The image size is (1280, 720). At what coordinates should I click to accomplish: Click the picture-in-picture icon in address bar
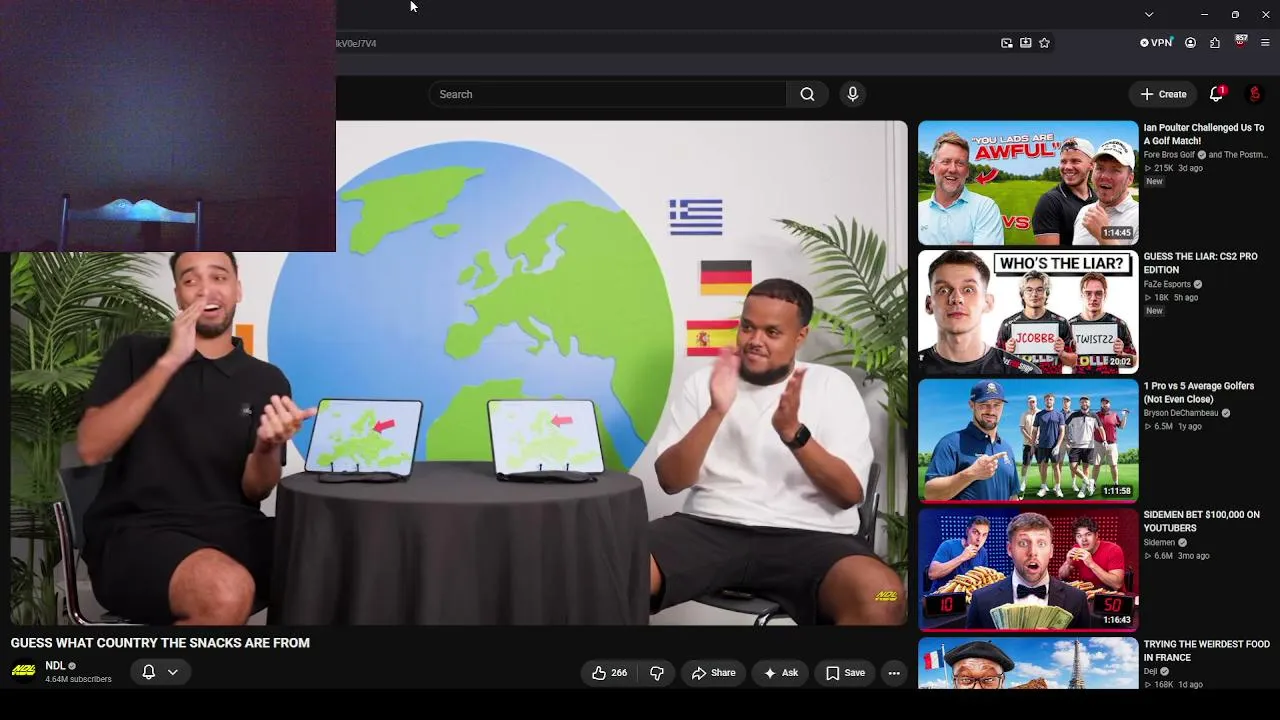point(1006,43)
